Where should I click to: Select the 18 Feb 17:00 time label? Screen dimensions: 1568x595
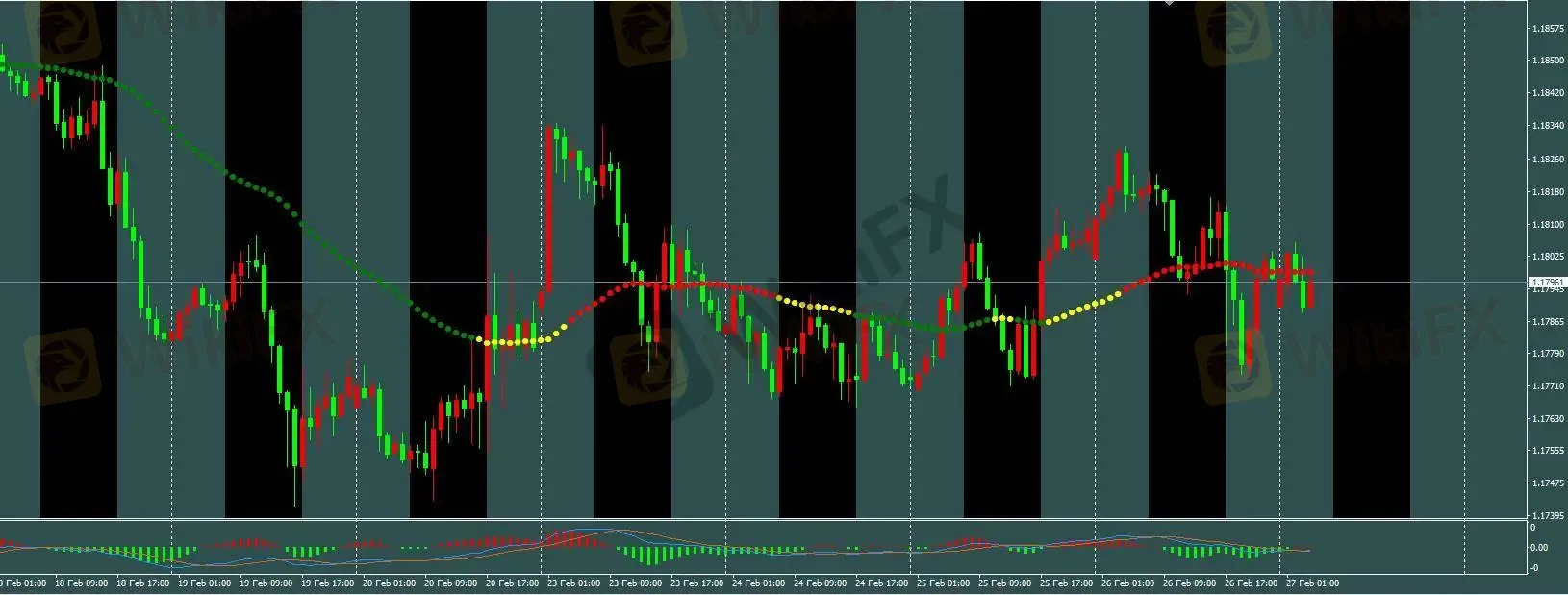pyautogui.click(x=142, y=583)
